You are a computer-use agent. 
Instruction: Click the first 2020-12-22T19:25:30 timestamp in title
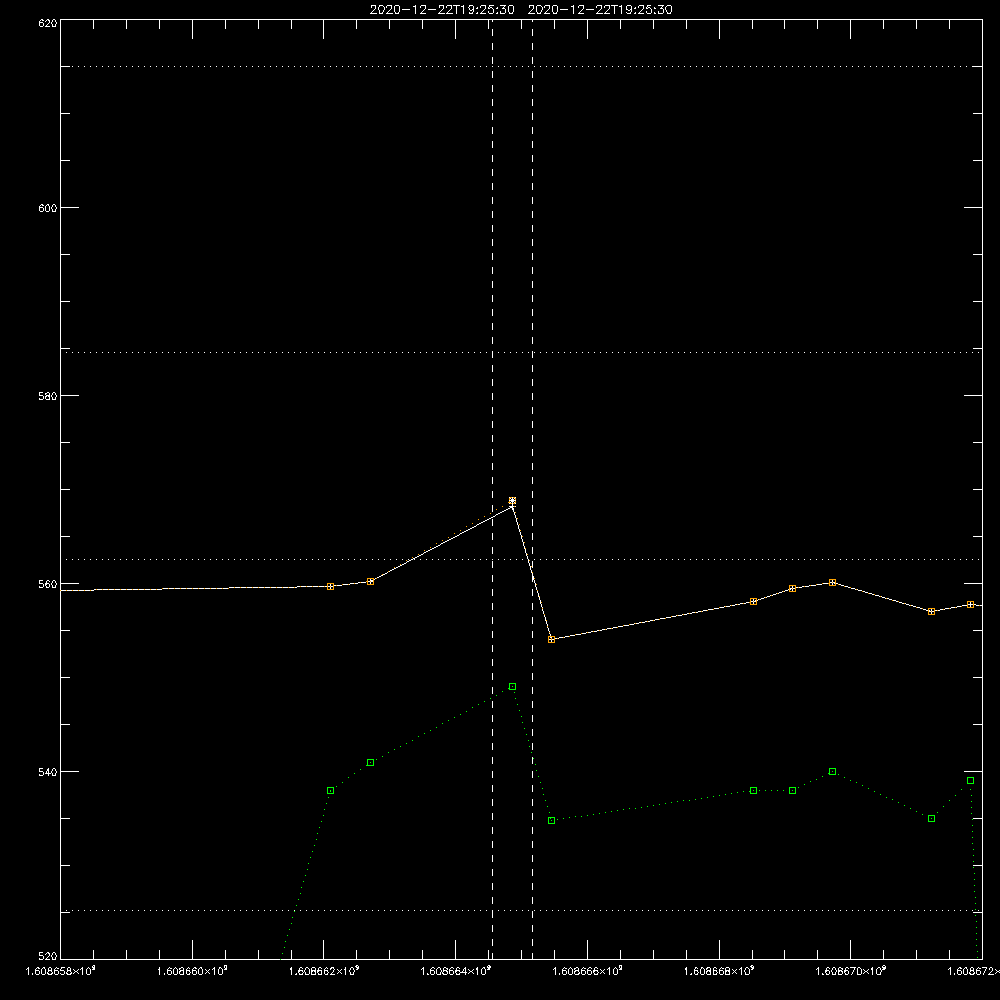[x=442, y=10]
